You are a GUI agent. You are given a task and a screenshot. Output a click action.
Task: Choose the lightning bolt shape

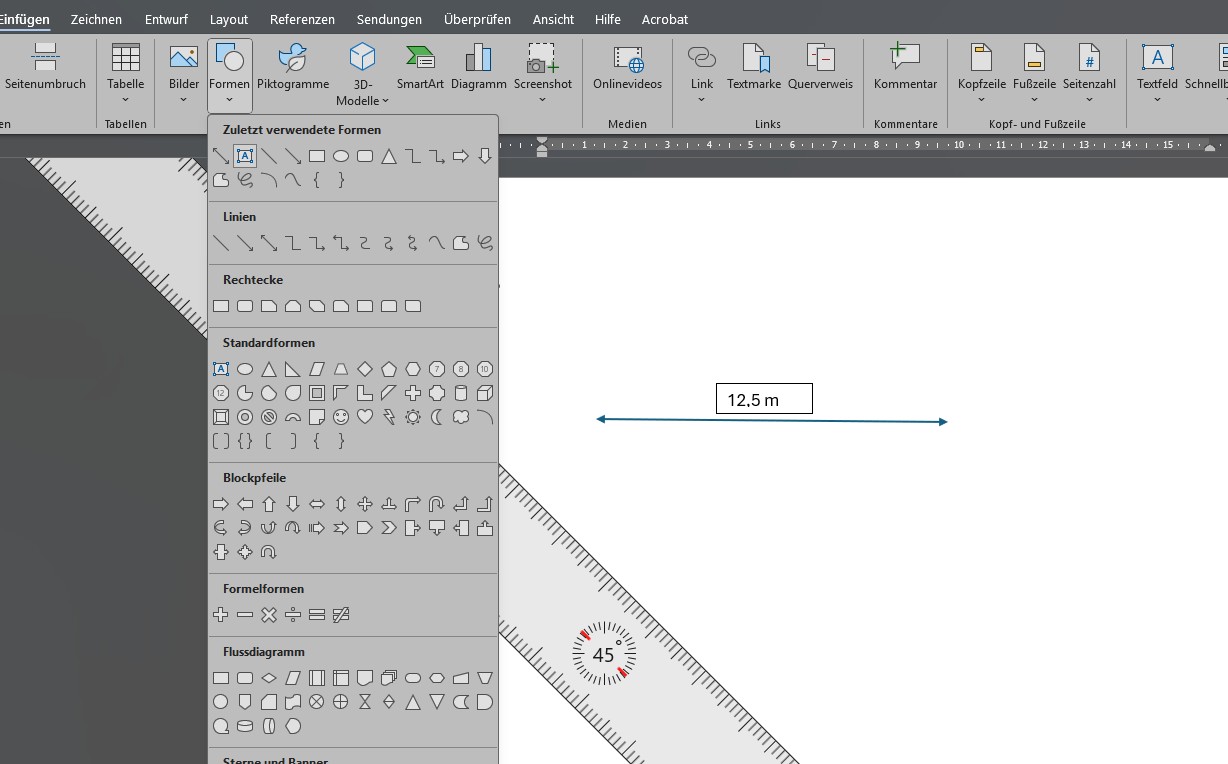click(389, 417)
